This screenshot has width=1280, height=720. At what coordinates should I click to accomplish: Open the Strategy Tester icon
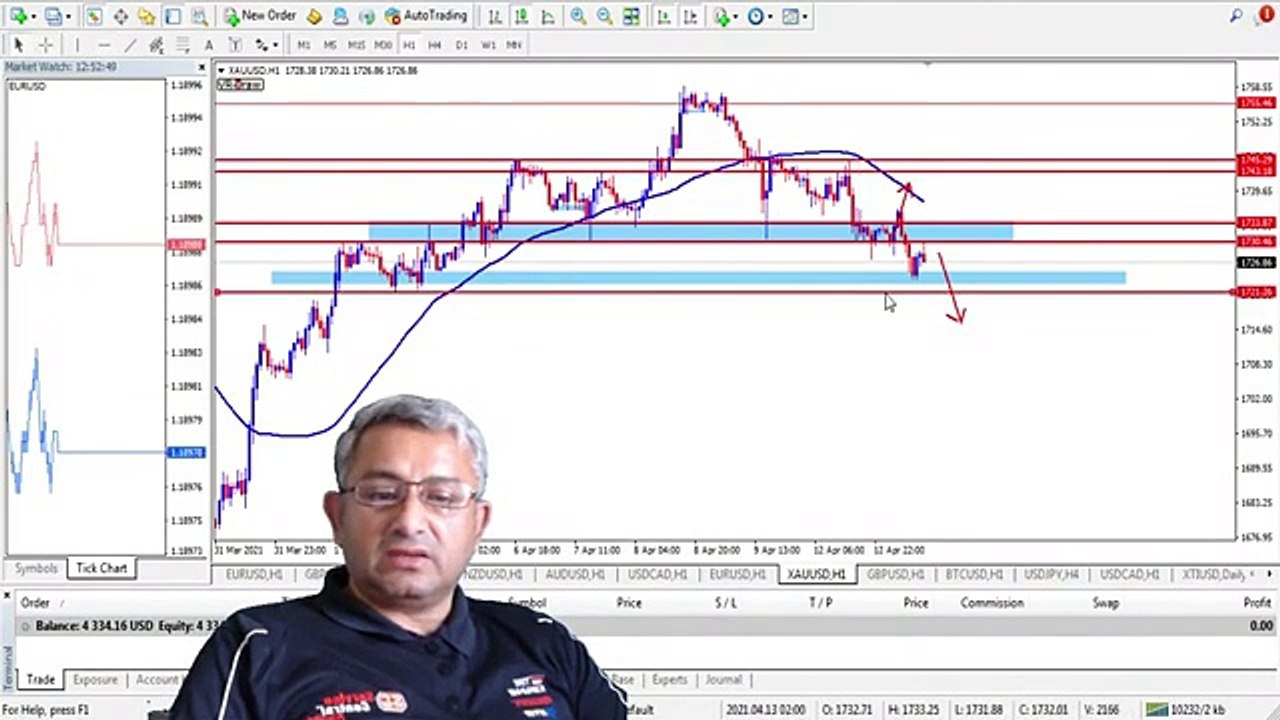(198, 16)
